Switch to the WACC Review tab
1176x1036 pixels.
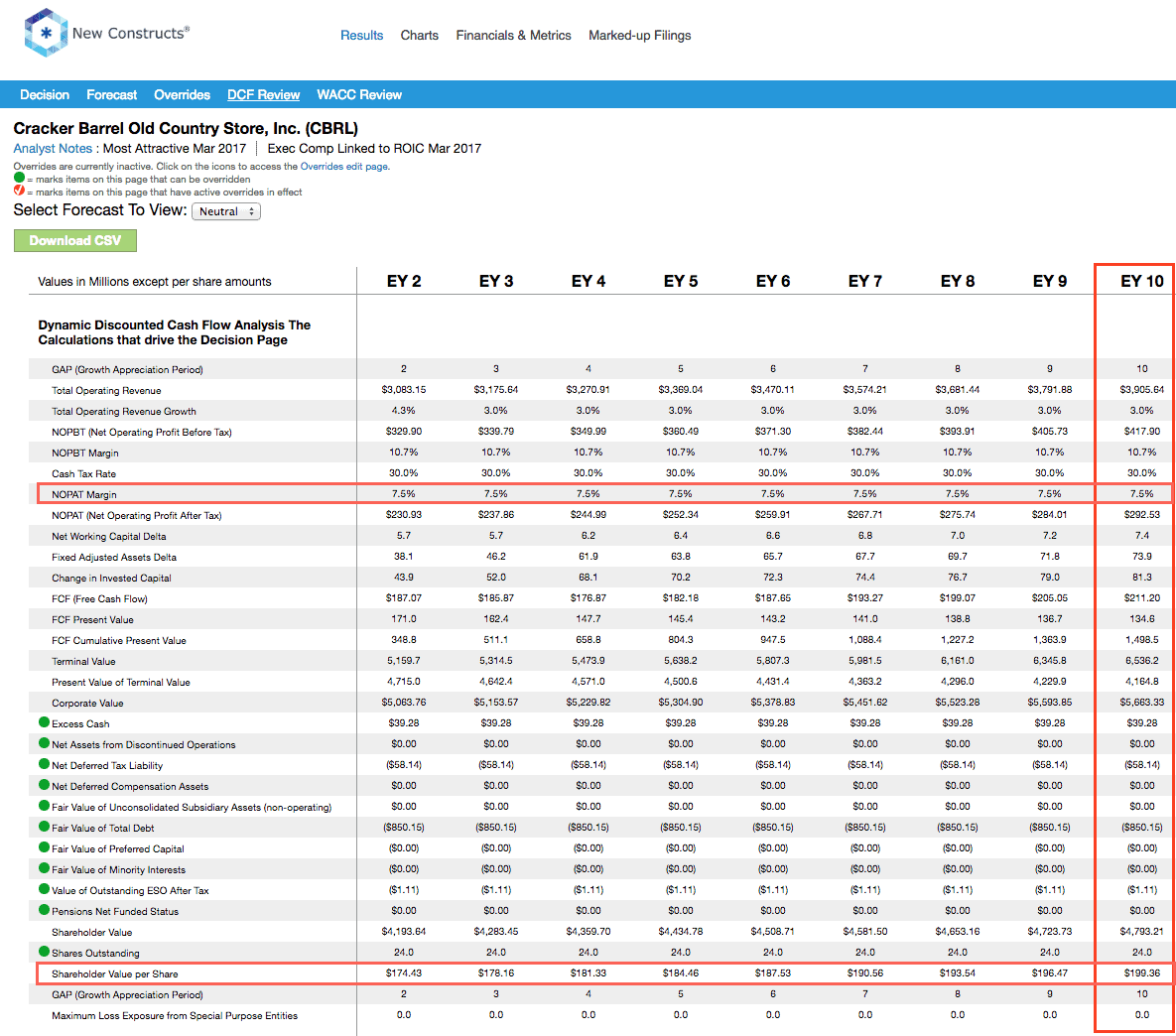pyautogui.click(x=359, y=94)
